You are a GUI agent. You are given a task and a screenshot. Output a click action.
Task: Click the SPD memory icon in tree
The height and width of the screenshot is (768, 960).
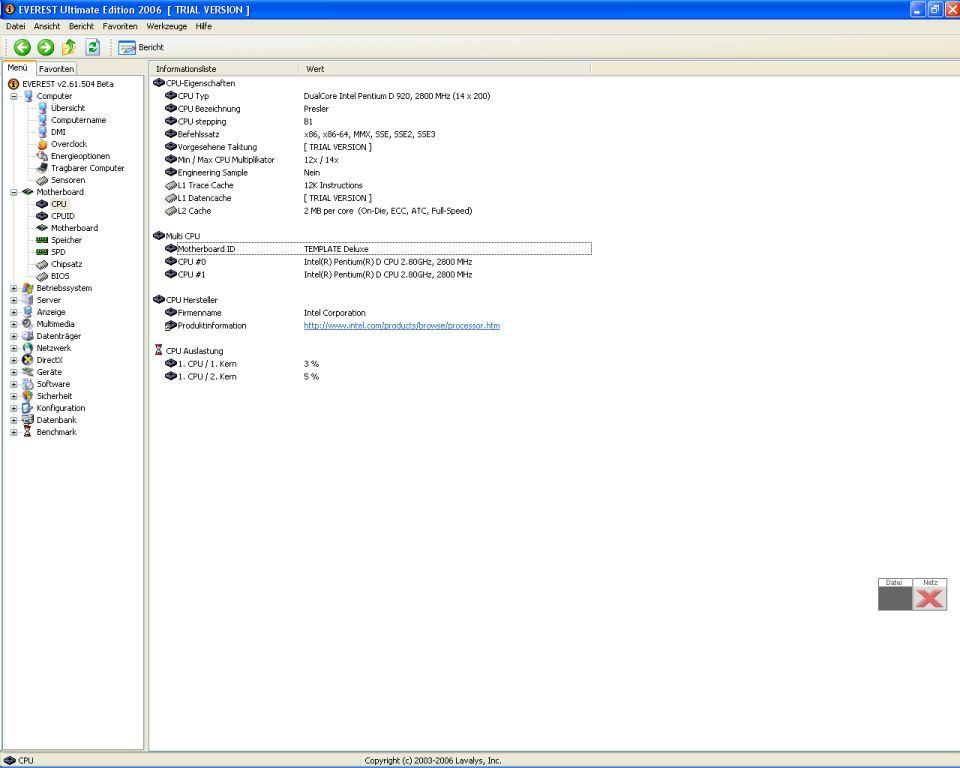click(42, 252)
